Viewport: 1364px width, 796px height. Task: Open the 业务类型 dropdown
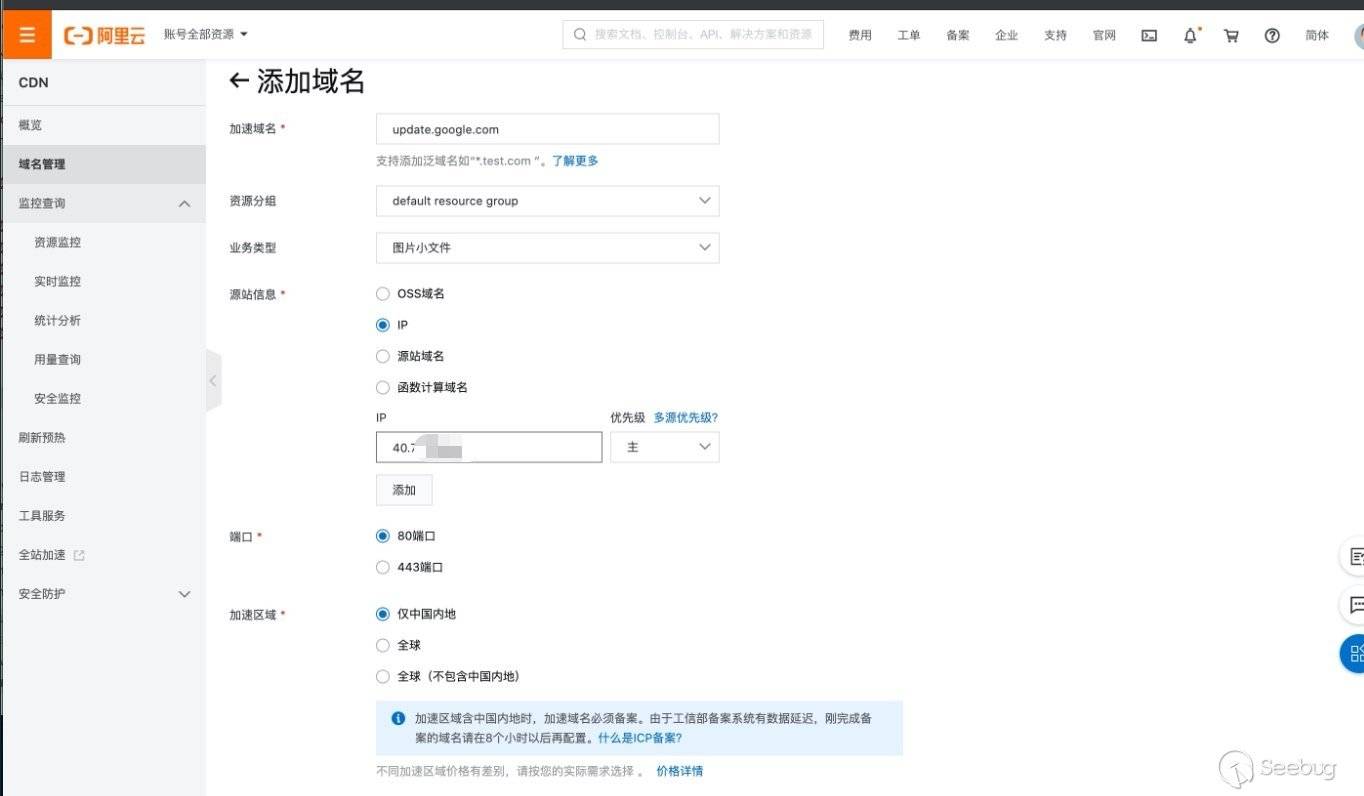(x=547, y=248)
